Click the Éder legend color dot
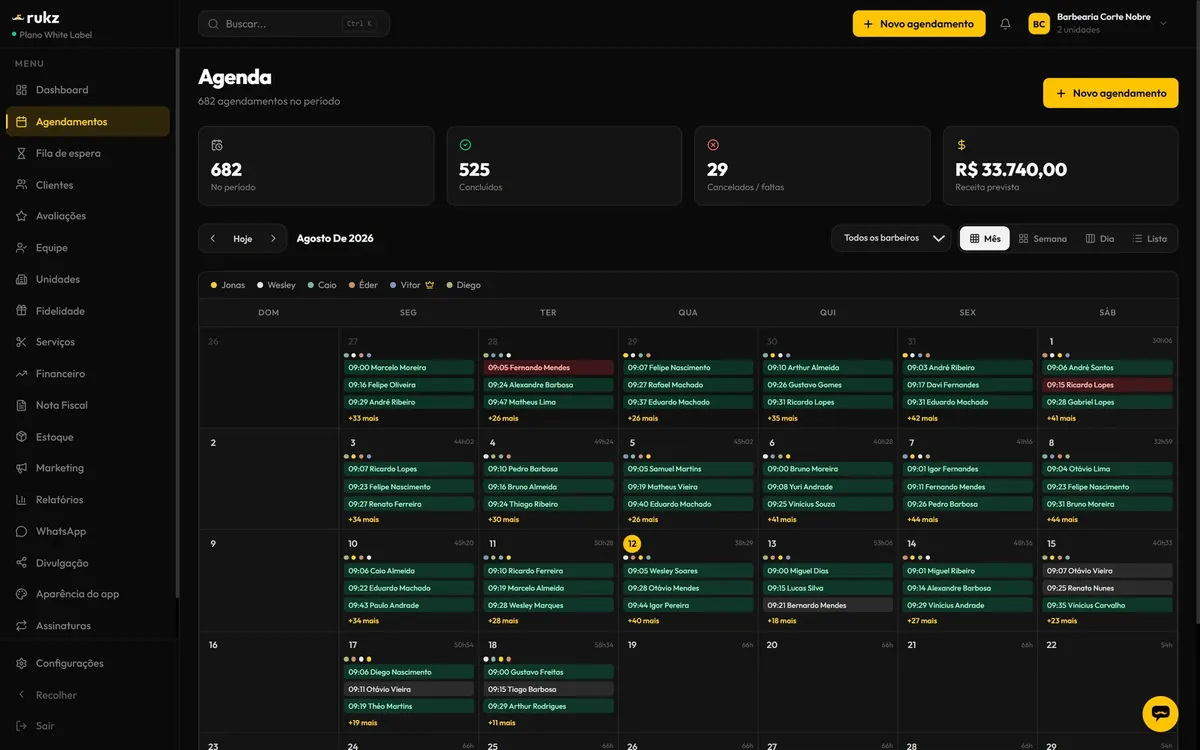 point(352,285)
